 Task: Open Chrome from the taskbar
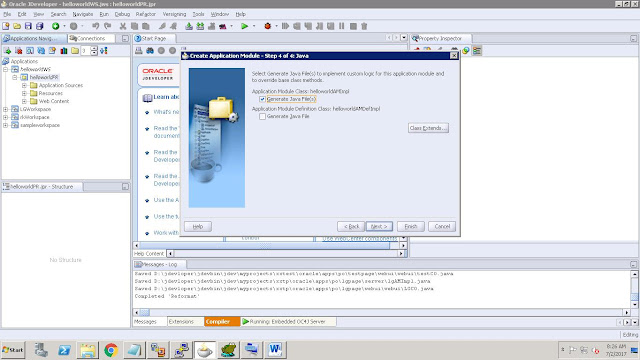[x=111, y=350]
